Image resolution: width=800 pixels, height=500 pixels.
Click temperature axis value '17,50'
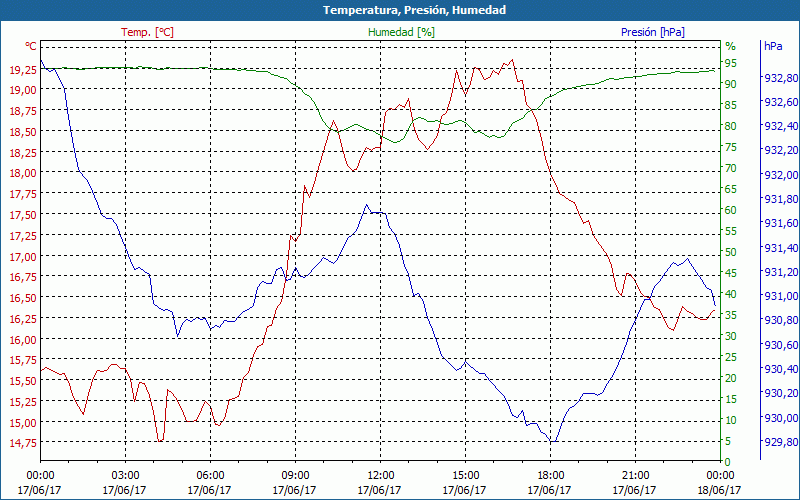(x=23, y=215)
